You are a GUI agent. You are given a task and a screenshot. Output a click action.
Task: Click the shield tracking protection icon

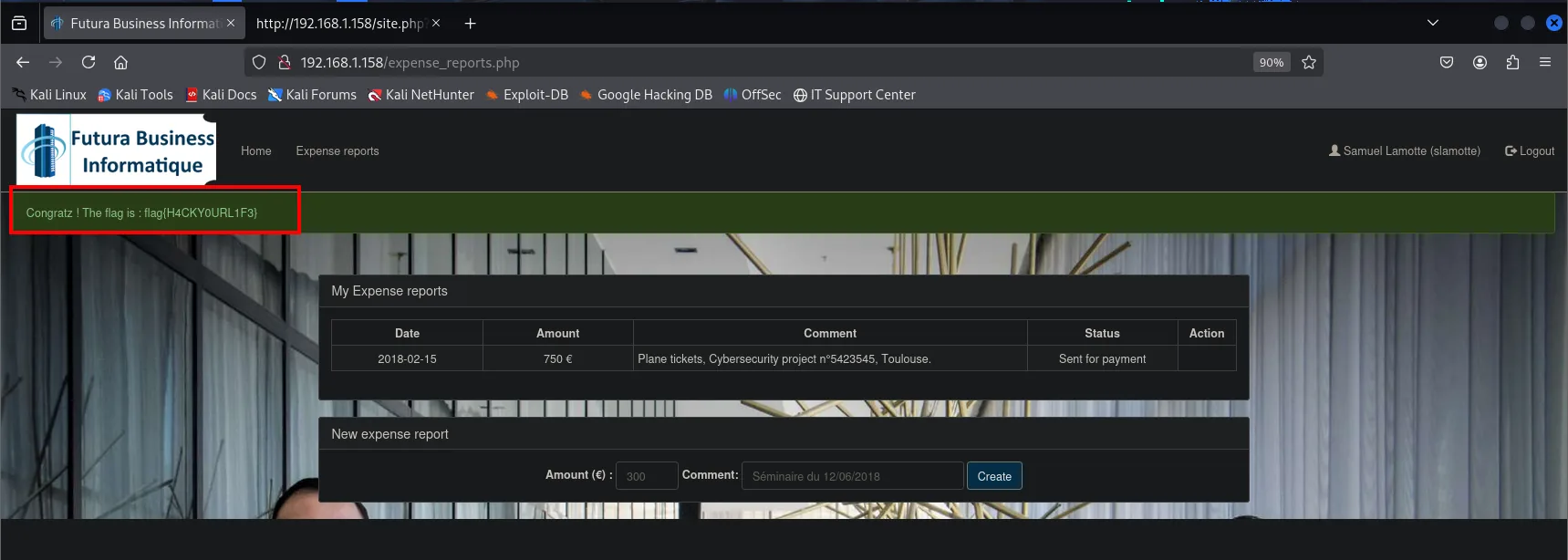(259, 62)
